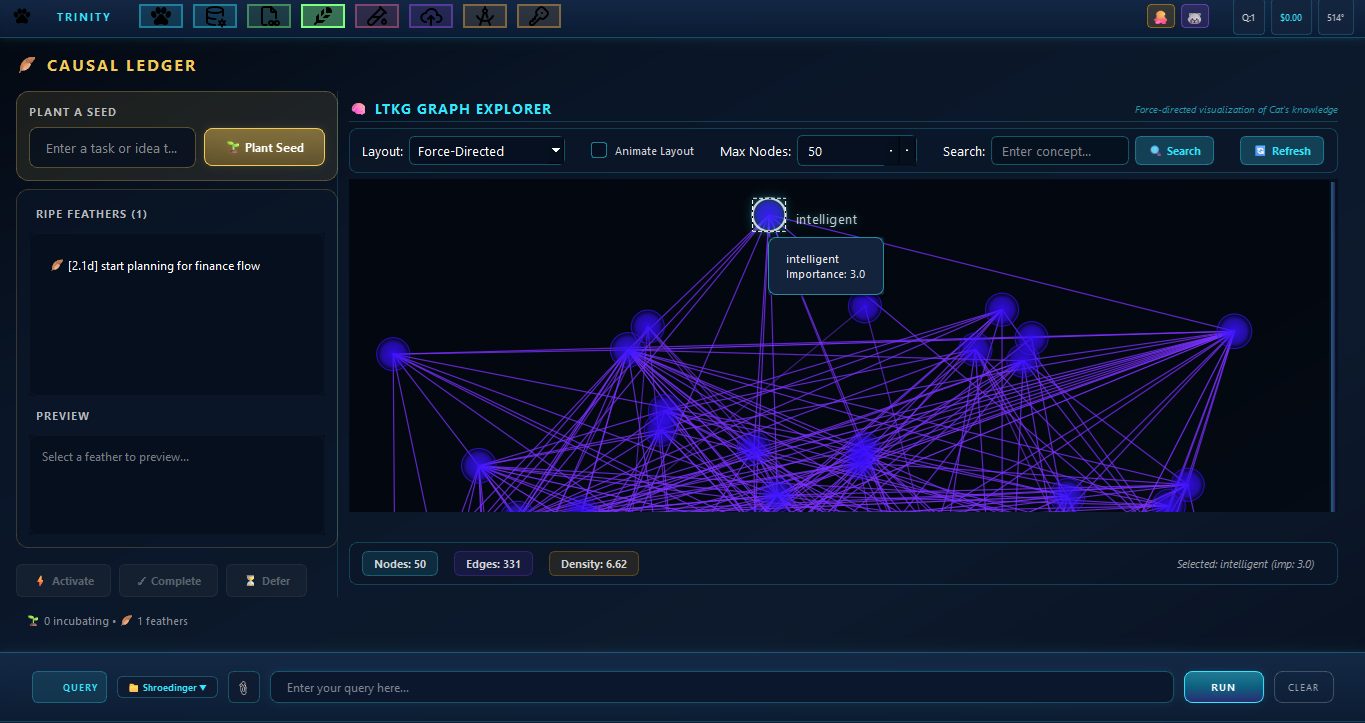The height and width of the screenshot is (723, 1365).
Task: Click the raccoon avatar icon
Action: point(1194,17)
